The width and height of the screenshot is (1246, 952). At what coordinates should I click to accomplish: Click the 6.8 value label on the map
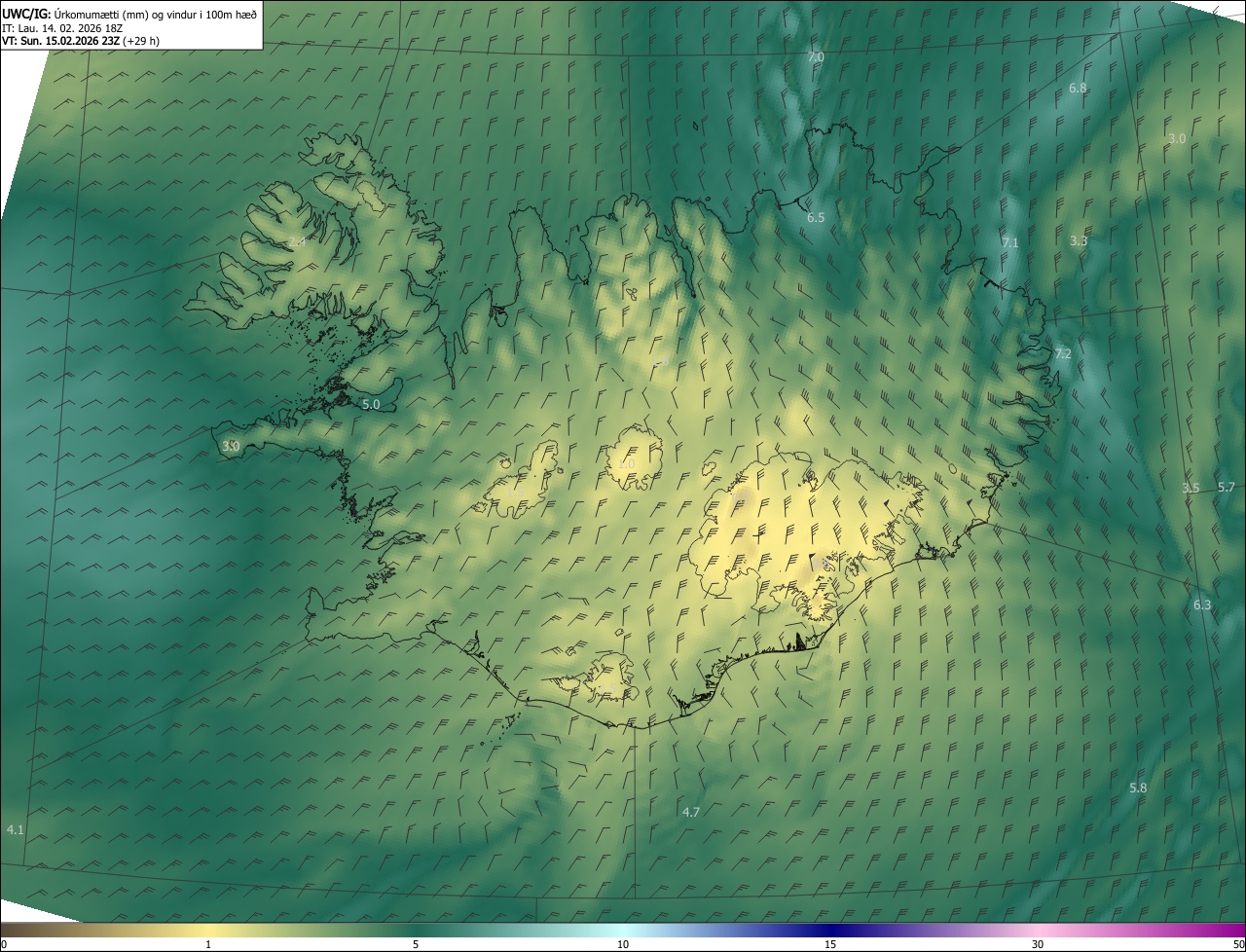(1078, 88)
